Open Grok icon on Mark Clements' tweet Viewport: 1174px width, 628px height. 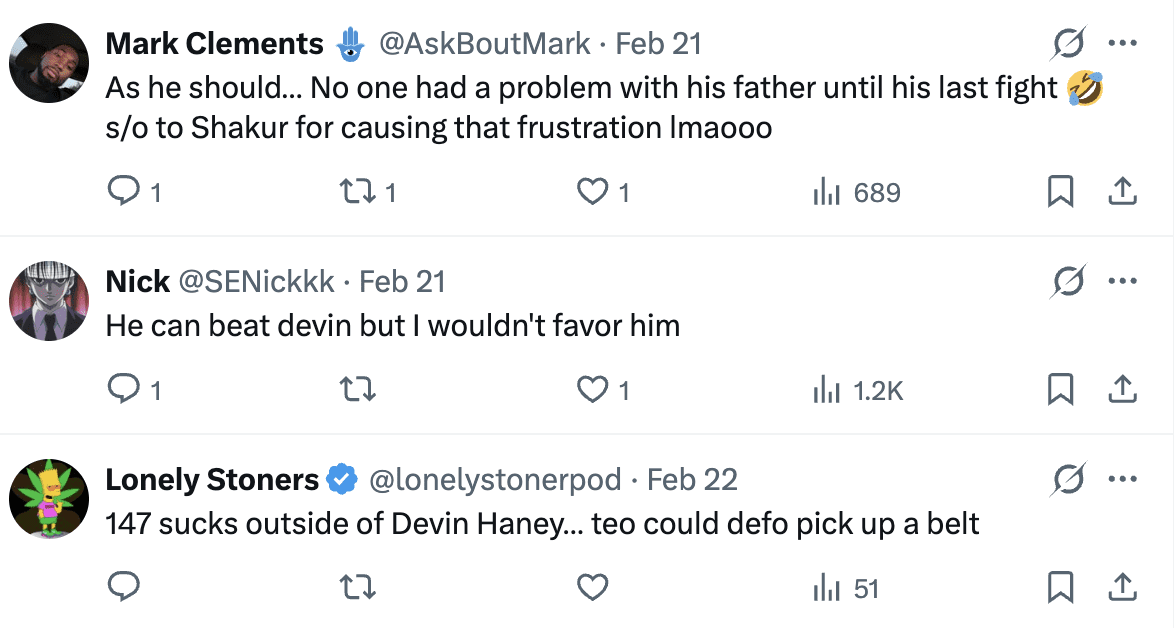tap(1068, 44)
